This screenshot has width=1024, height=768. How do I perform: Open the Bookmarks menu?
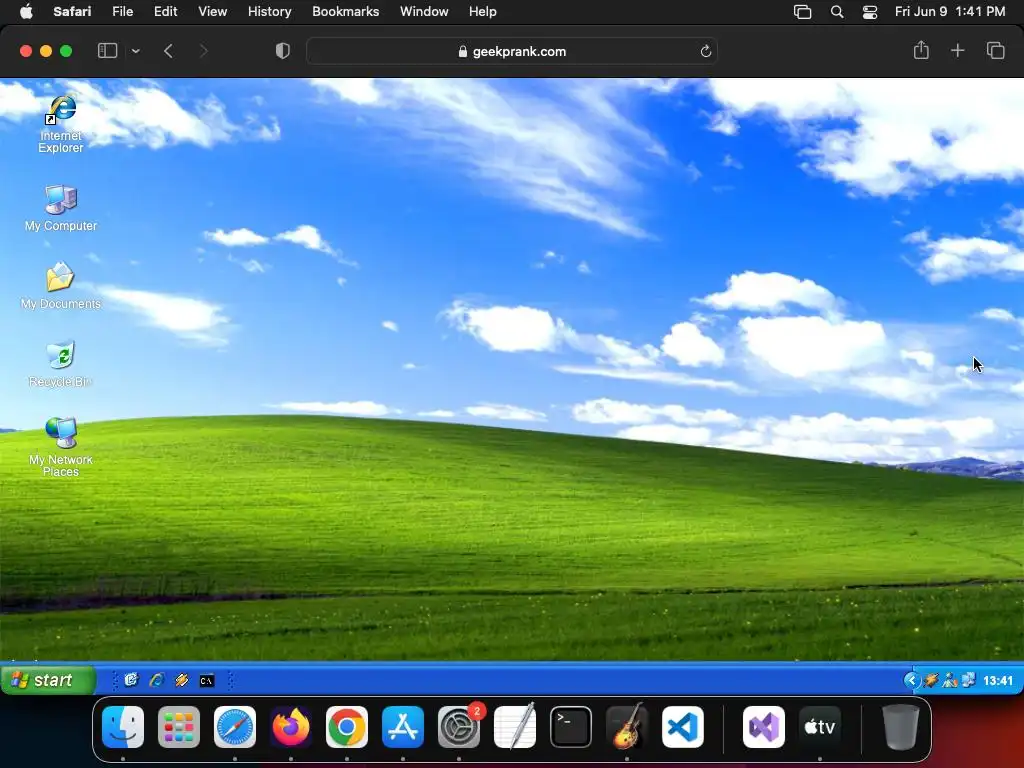[x=345, y=11]
